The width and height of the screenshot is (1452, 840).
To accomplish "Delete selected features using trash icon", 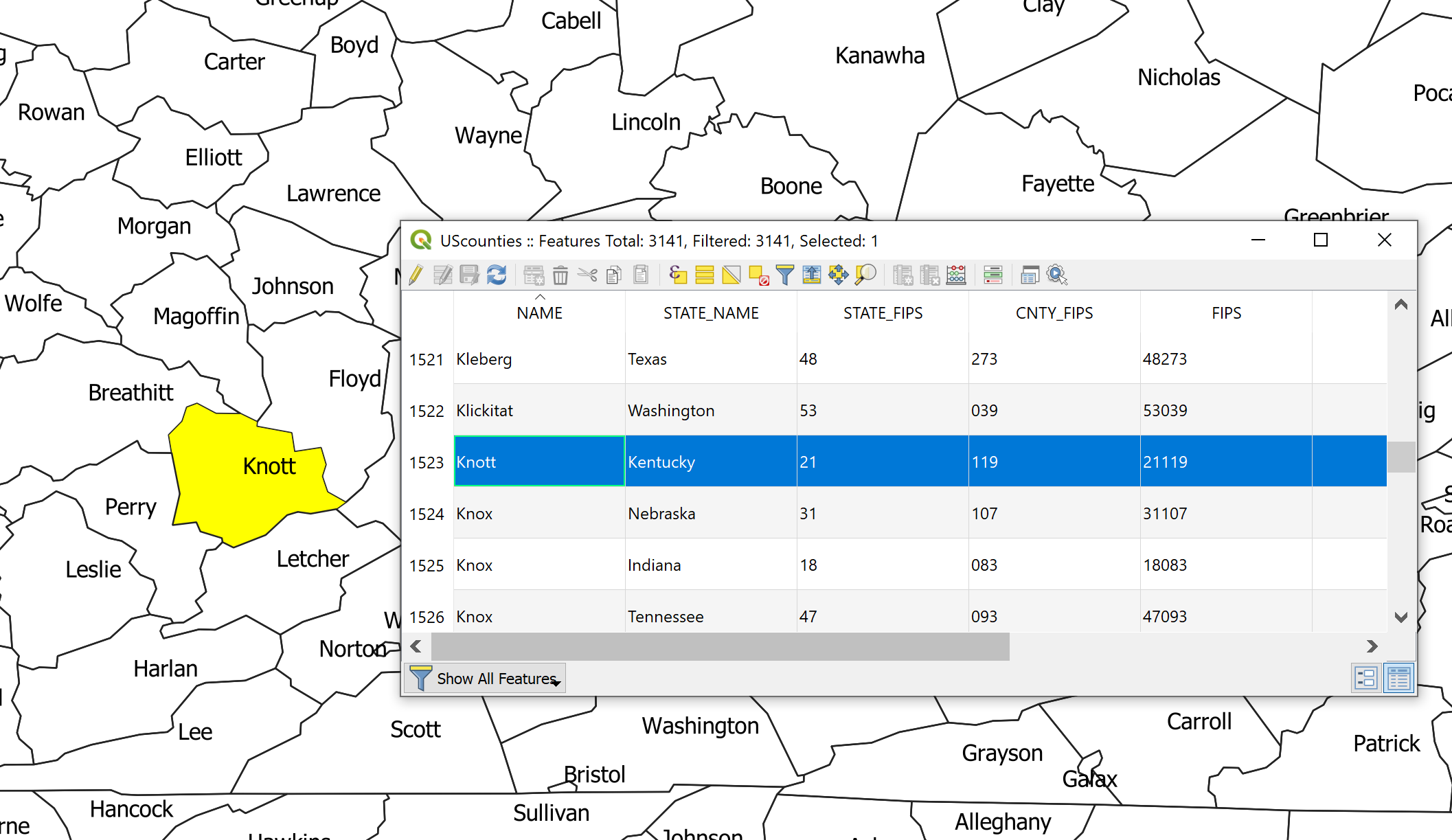I will [x=561, y=275].
